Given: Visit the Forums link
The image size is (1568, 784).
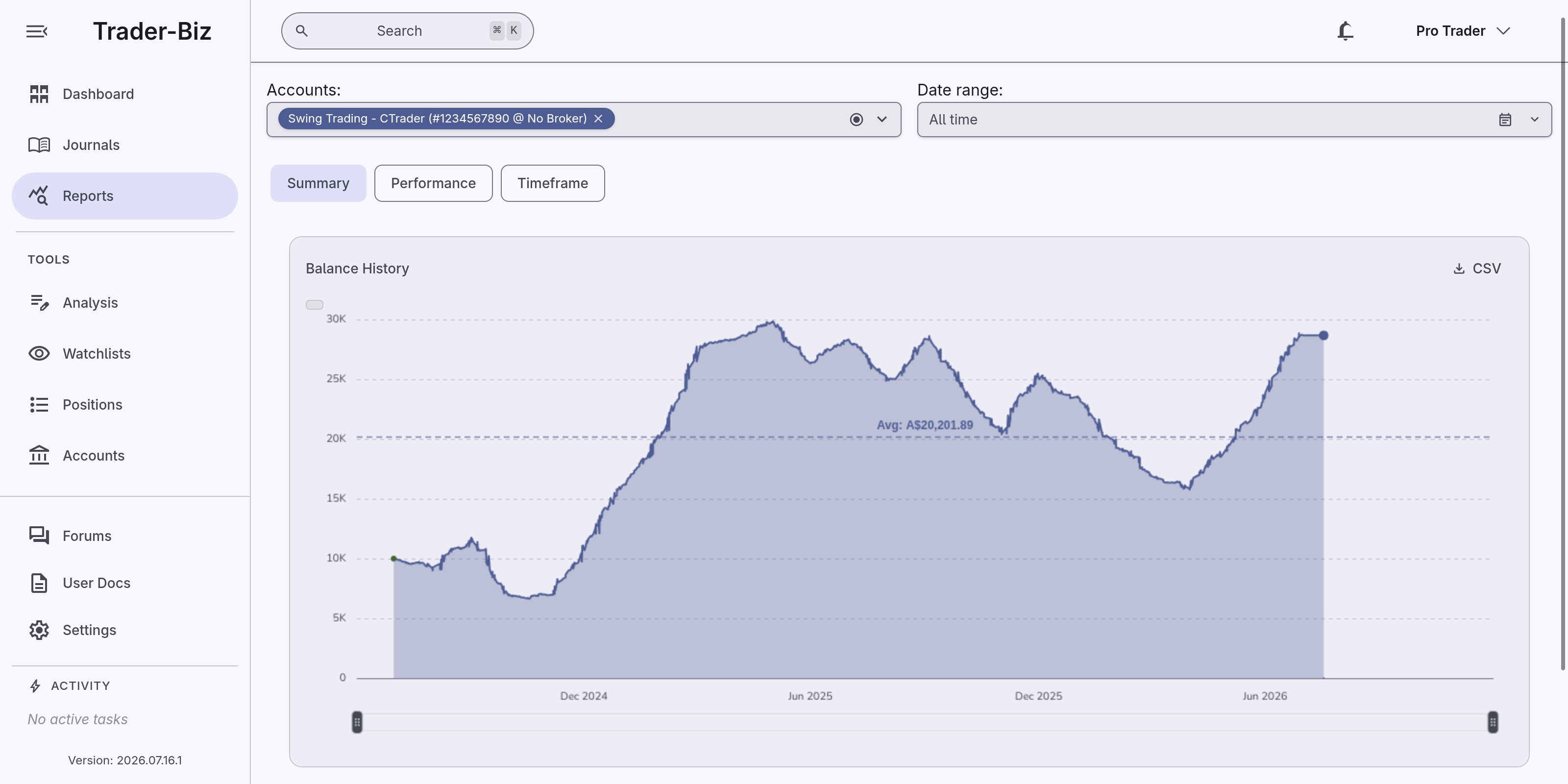Looking at the screenshot, I should (124, 536).
